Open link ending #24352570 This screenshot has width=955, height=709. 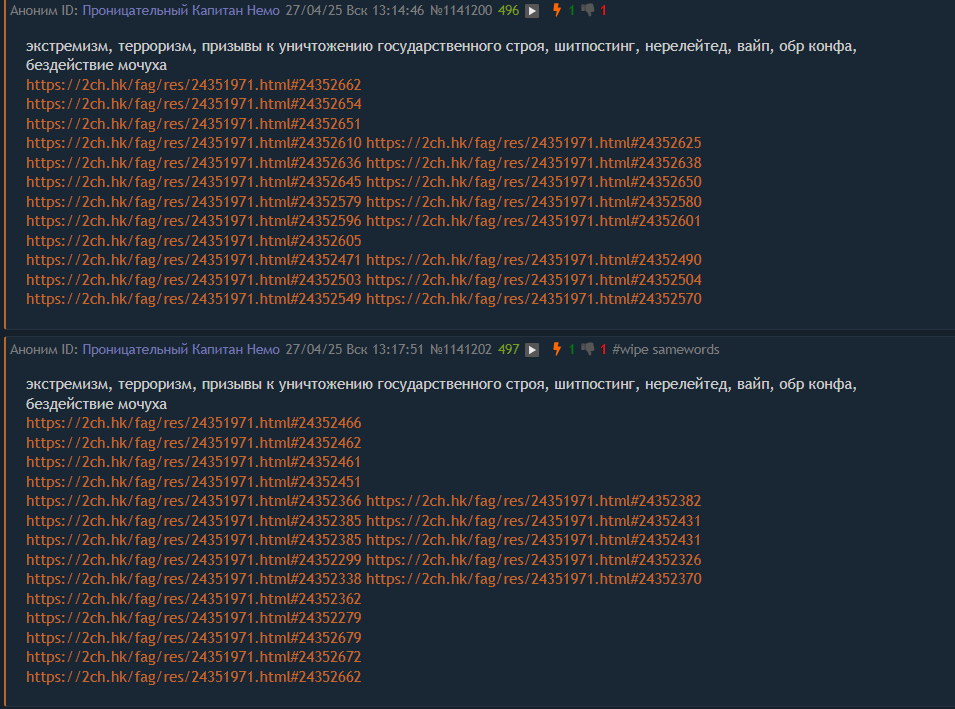point(534,299)
